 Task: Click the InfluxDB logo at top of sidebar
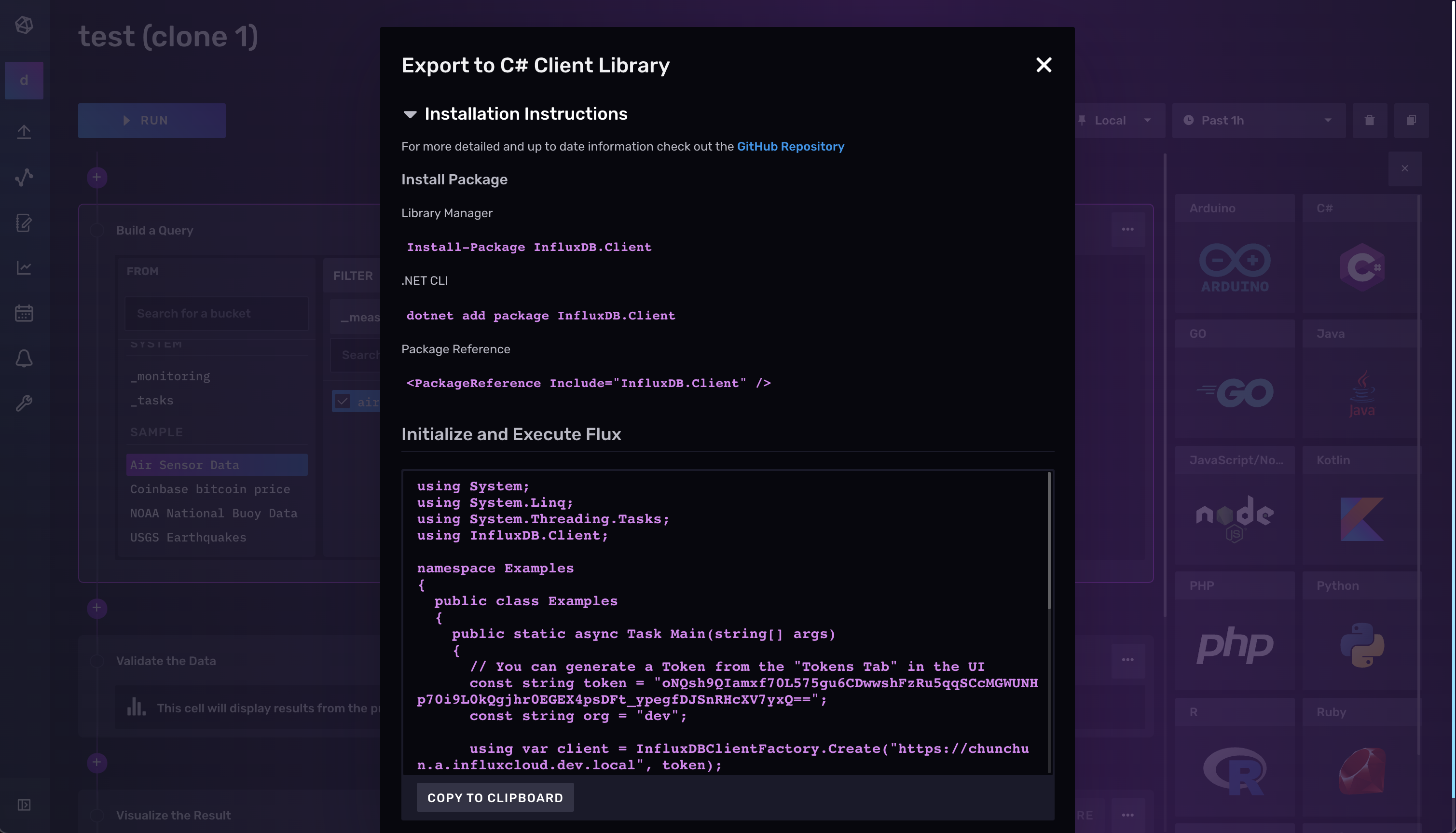pyautogui.click(x=24, y=26)
